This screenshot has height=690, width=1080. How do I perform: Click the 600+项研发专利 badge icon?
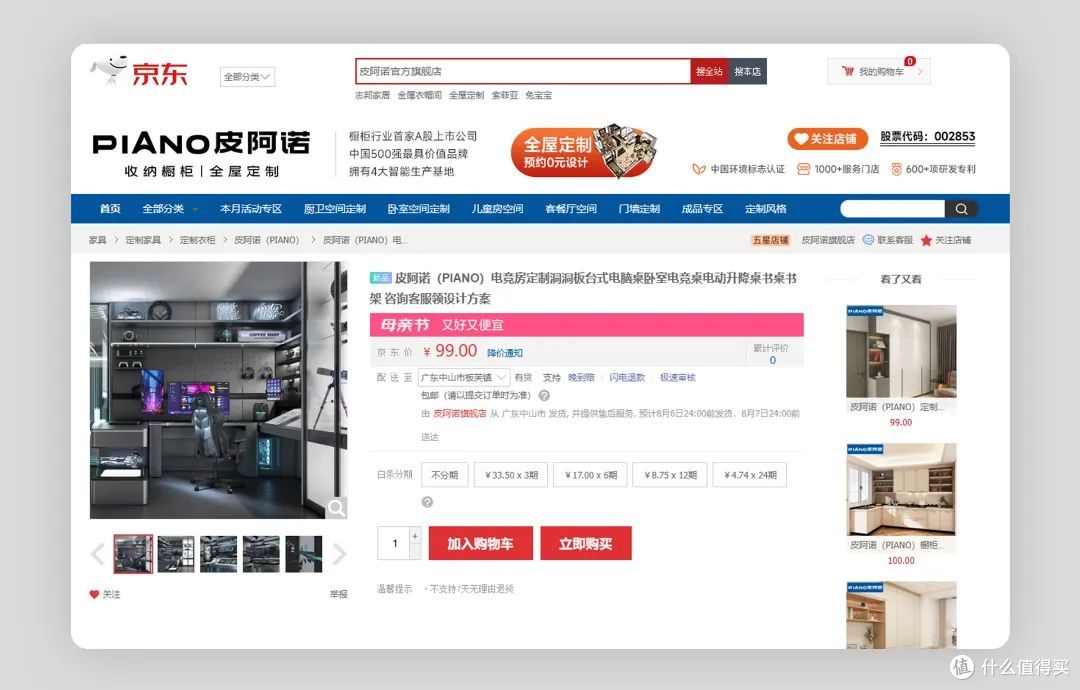click(896, 169)
